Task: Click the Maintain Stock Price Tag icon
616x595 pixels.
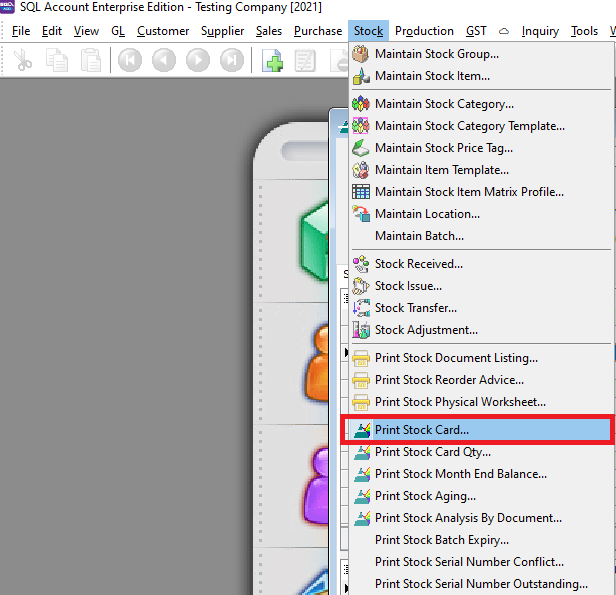Action: coord(361,148)
